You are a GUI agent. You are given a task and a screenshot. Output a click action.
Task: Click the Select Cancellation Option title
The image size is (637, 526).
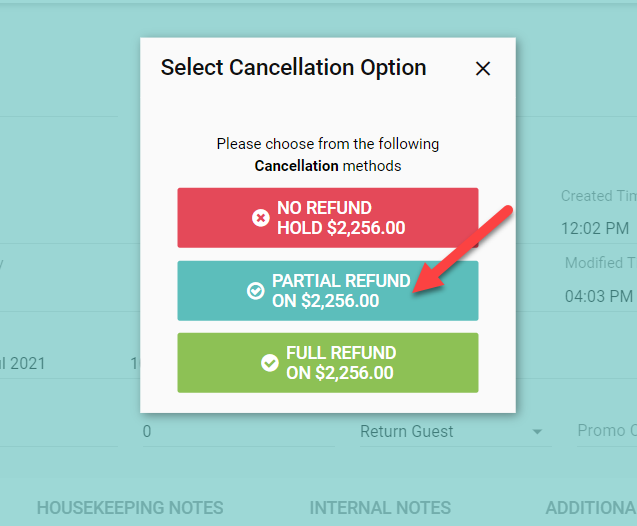pyautogui.click(x=293, y=68)
